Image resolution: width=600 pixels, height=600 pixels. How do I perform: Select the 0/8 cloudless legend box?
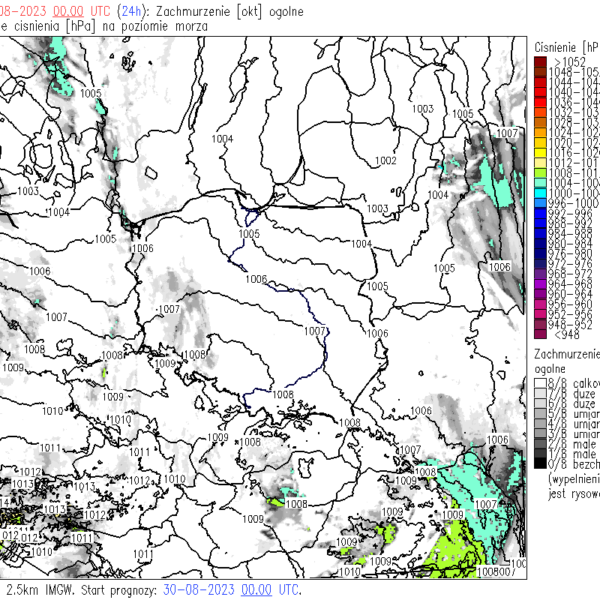(x=540, y=465)
